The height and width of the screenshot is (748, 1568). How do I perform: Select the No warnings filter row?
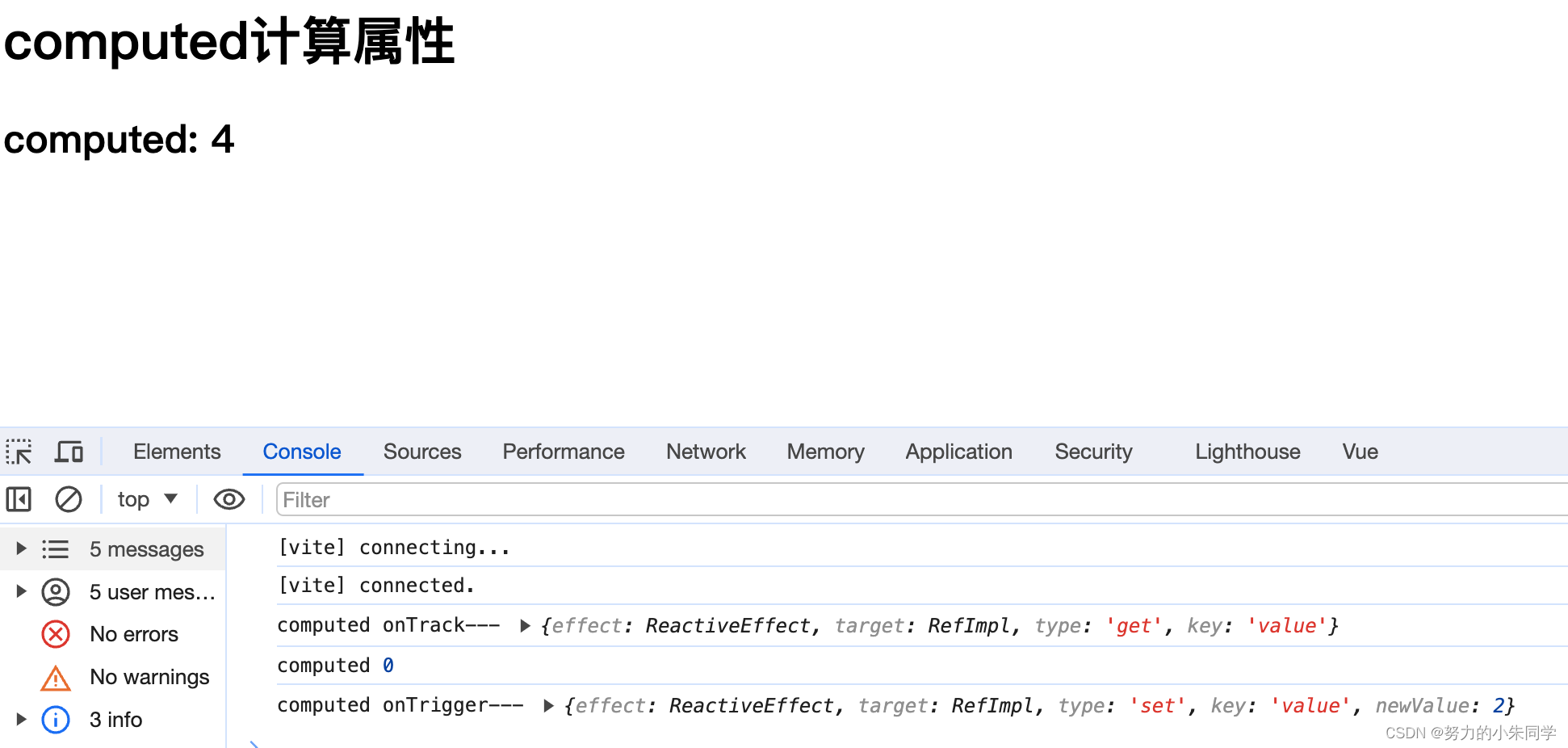coord(113,677)
